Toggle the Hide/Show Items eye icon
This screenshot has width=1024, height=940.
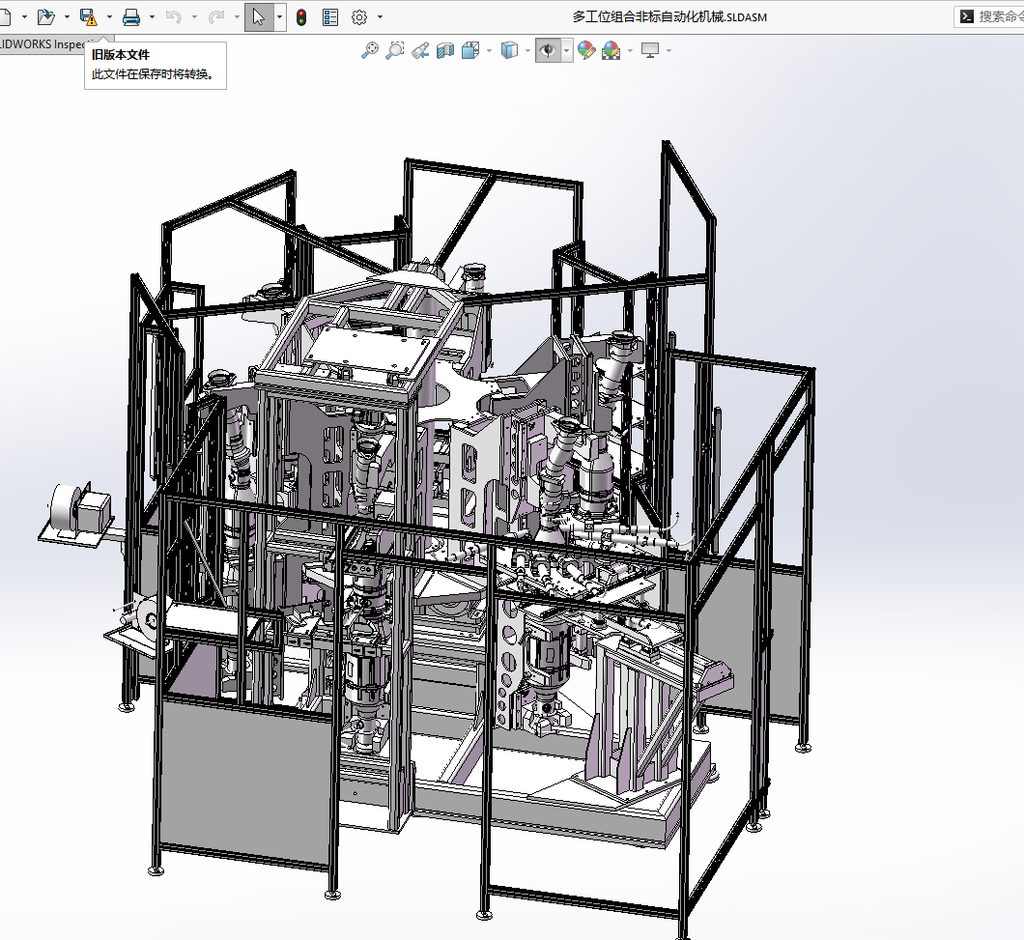[x=548, y=50]
